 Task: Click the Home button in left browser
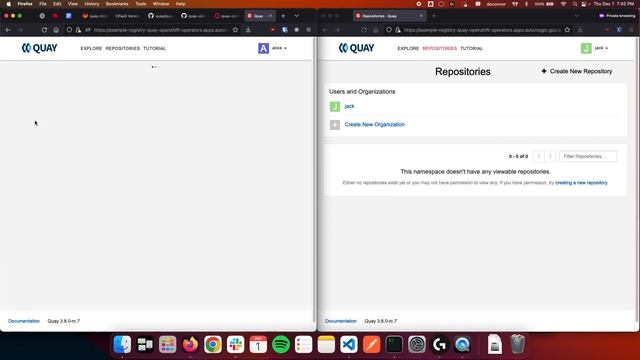point(56,30)
